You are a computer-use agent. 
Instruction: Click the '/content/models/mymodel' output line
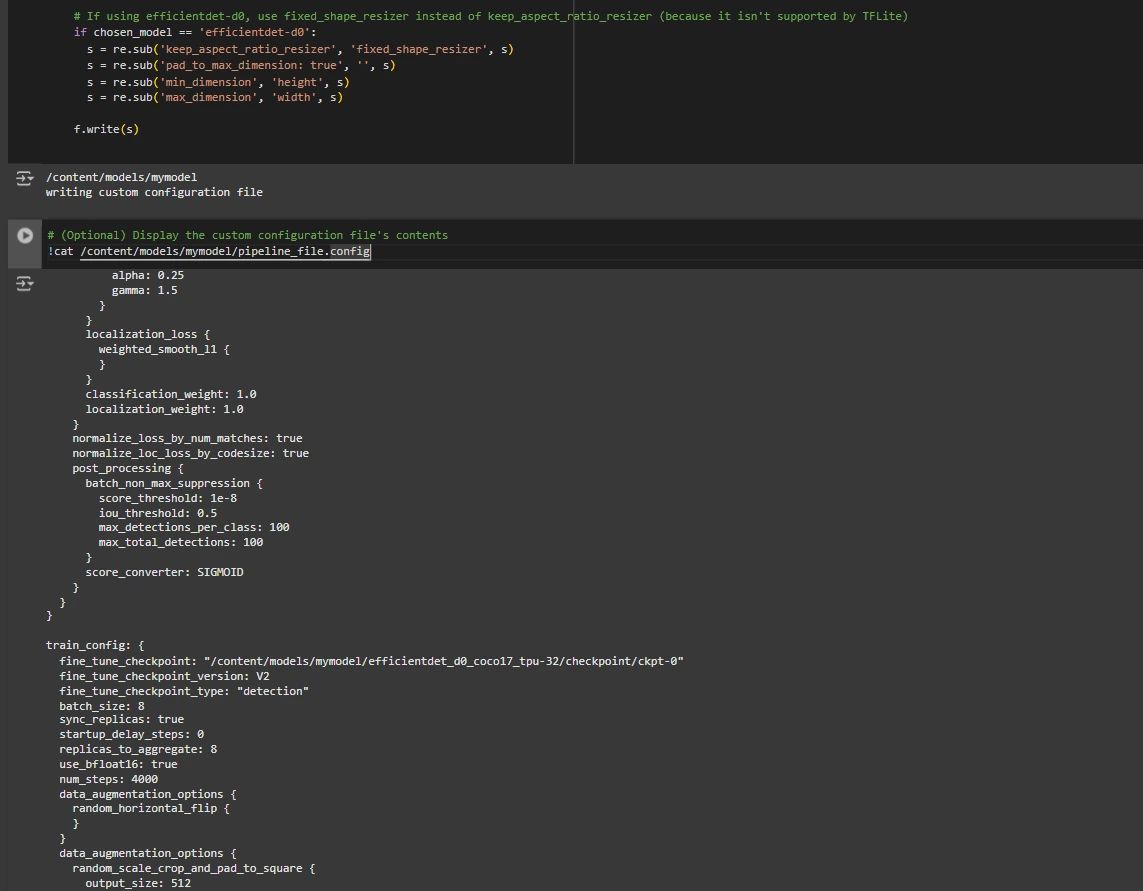coord(121,176)
